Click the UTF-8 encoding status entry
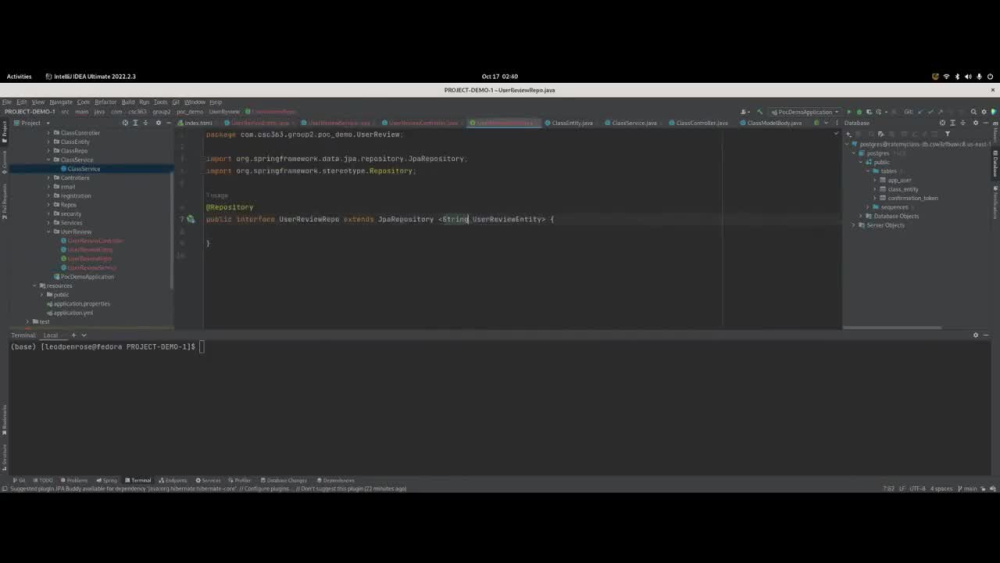 917,489
